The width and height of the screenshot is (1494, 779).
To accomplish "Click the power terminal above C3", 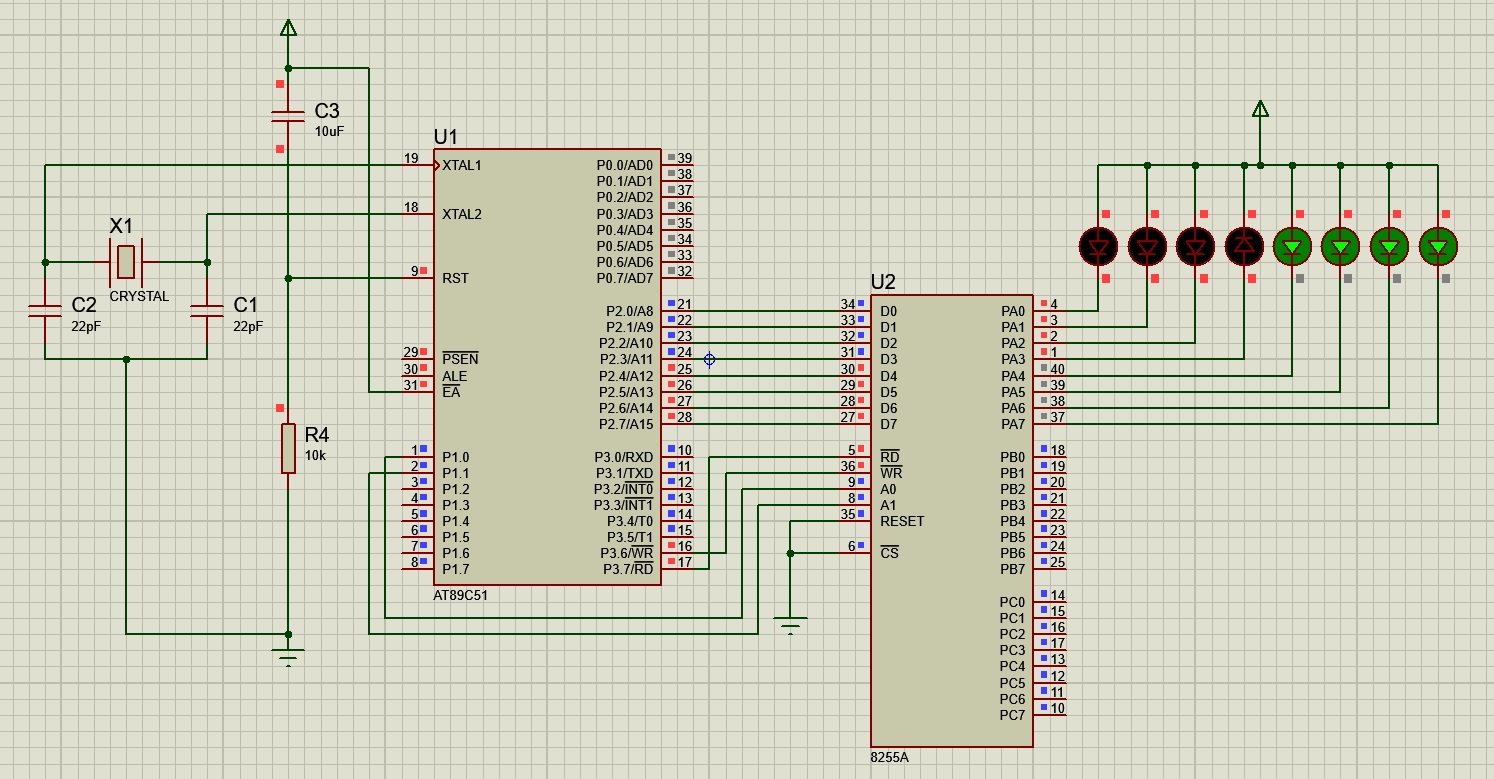I will click(x=288, y=28).
